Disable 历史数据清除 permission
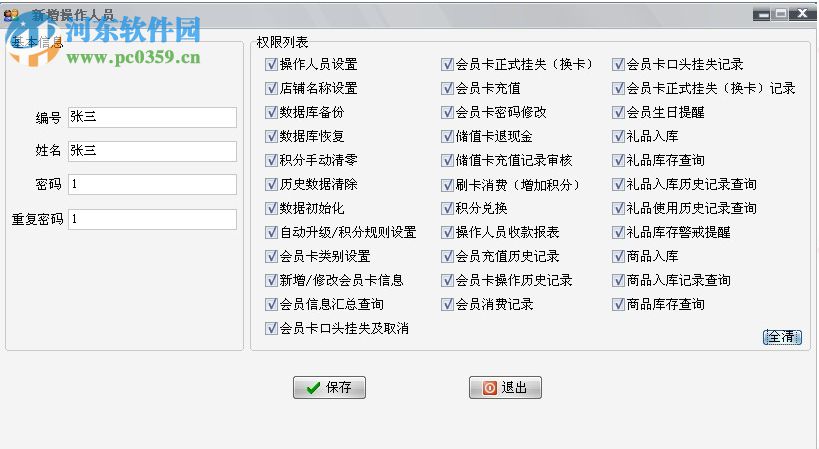819x449 pixels. 271,184
